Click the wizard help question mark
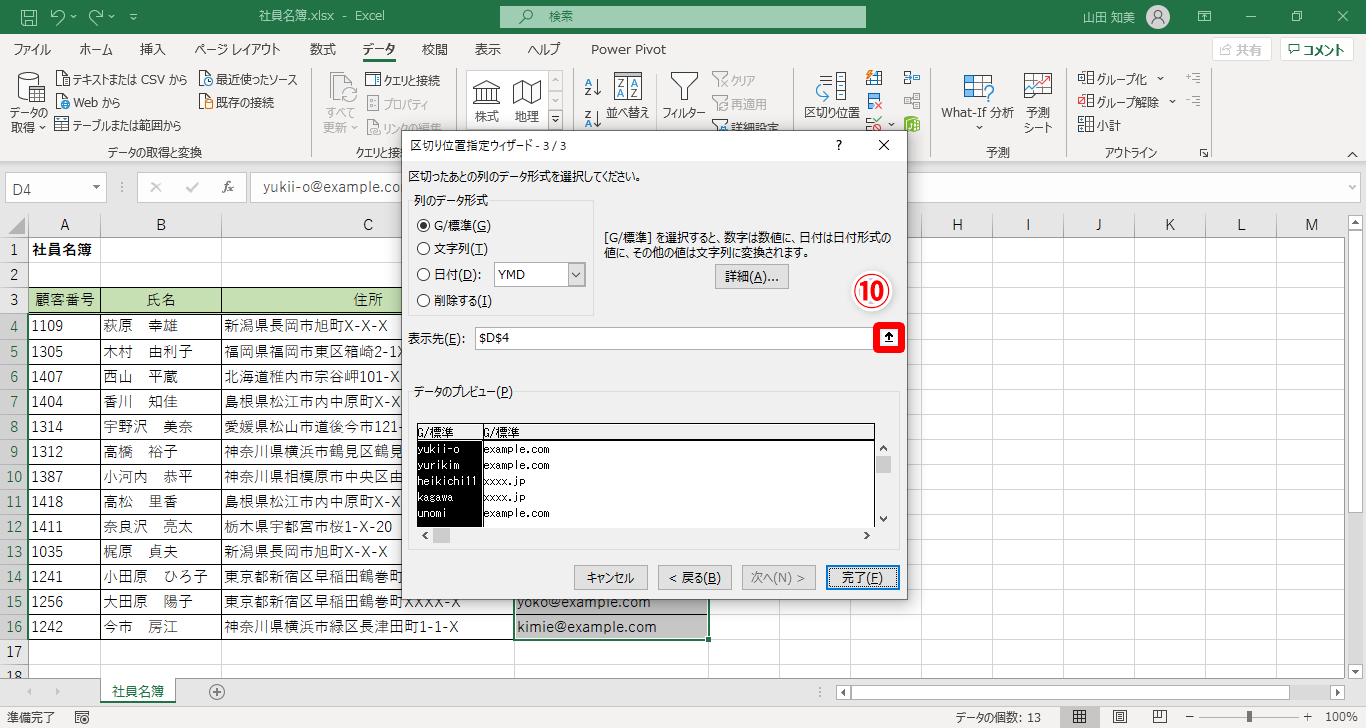The height and width of the screenshot is (728, 1366). pyautogui.click(x=838, y=146)
